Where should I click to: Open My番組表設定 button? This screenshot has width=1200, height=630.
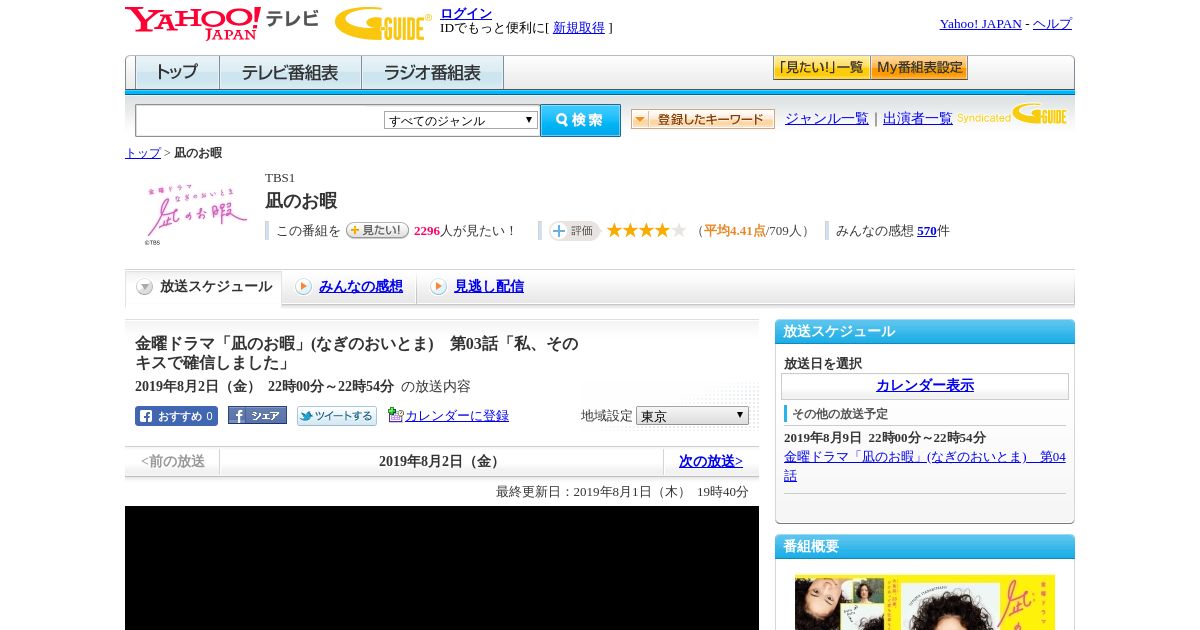pyautogui.click(x=919, y=68)
